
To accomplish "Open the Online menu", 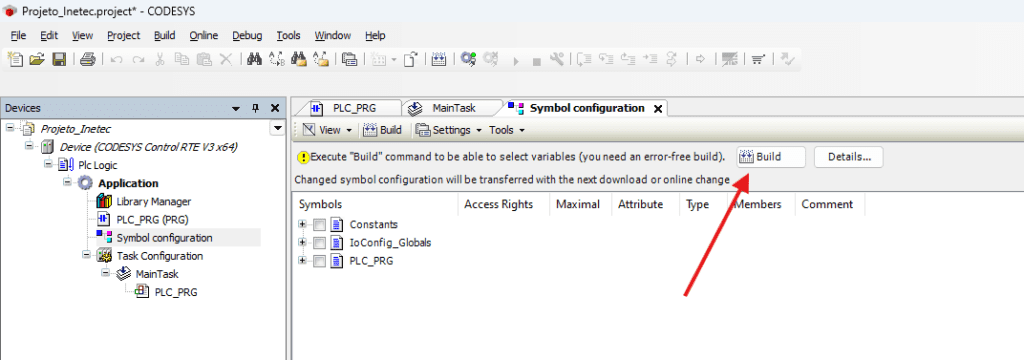I will (x=204, y=35).
